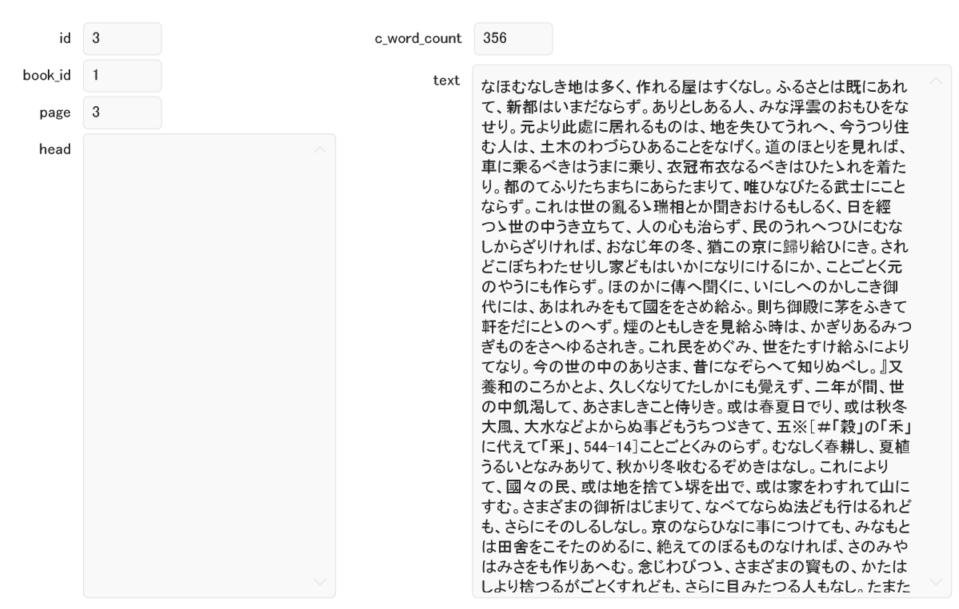Focus the empty head text area

209,366
